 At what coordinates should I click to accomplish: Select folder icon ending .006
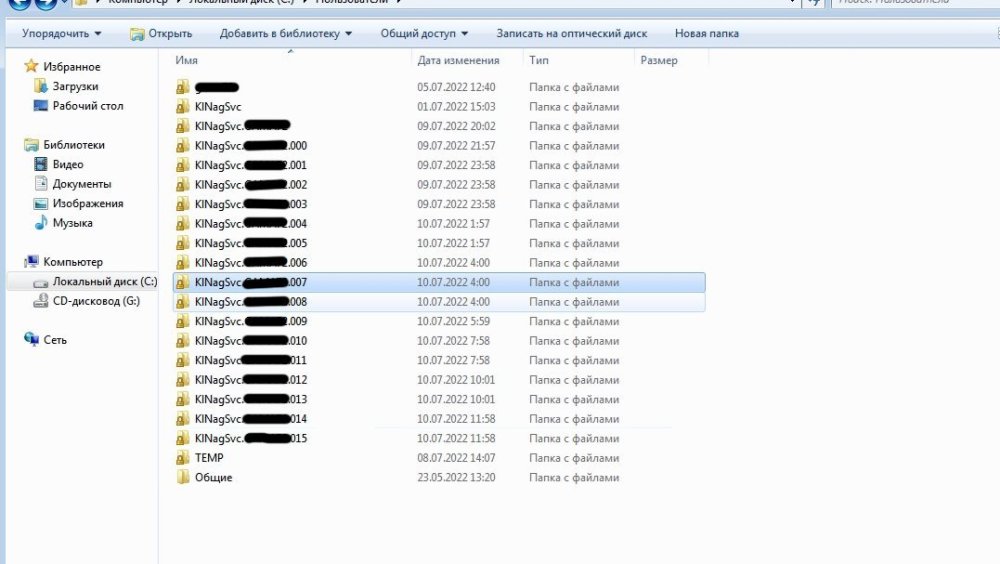point(183,262)
